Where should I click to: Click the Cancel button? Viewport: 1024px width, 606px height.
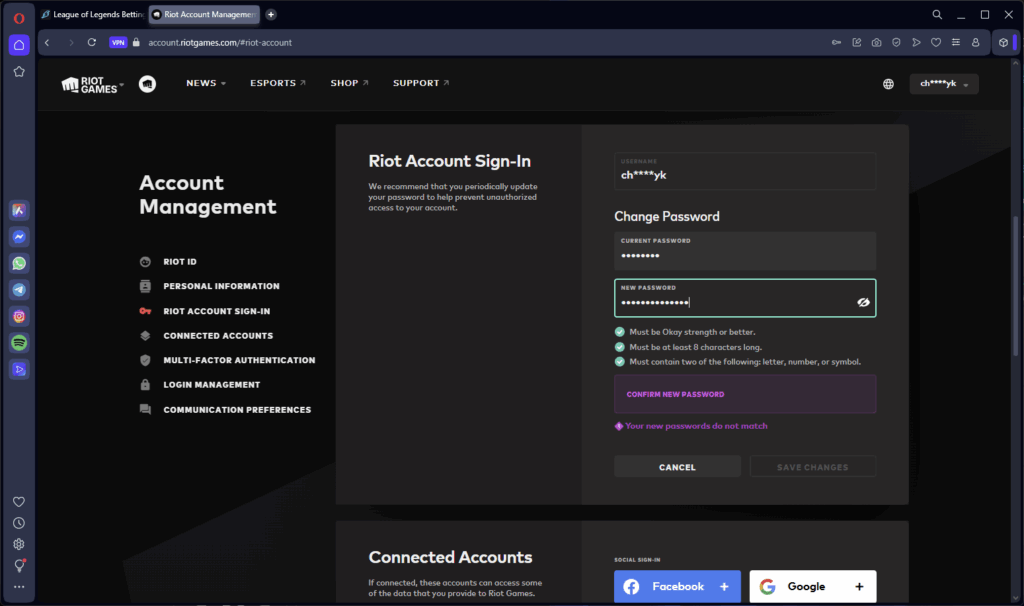677,467
